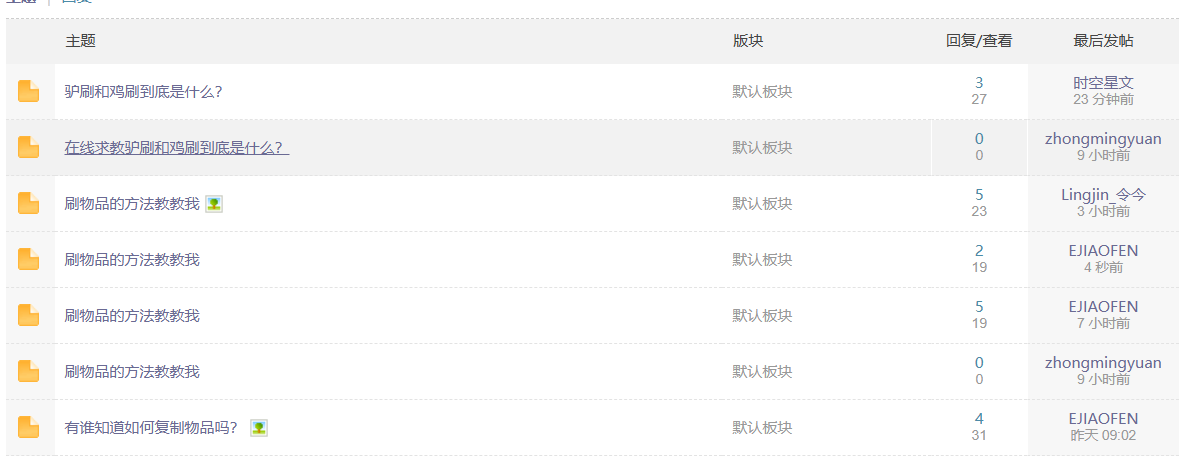This screenshot has width=1191, height=476.
Task: View profile of user 时空星文
Action: [x=1103, y=83]
